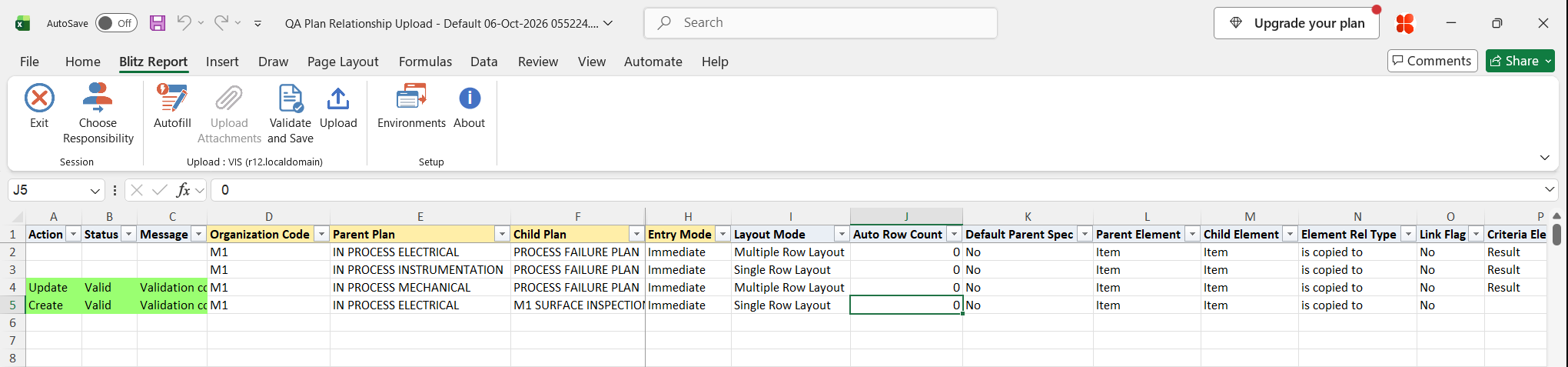Screen dimensions: 1568x367
Task: Open the Child Plan column filter
Action: click(636, 234)
